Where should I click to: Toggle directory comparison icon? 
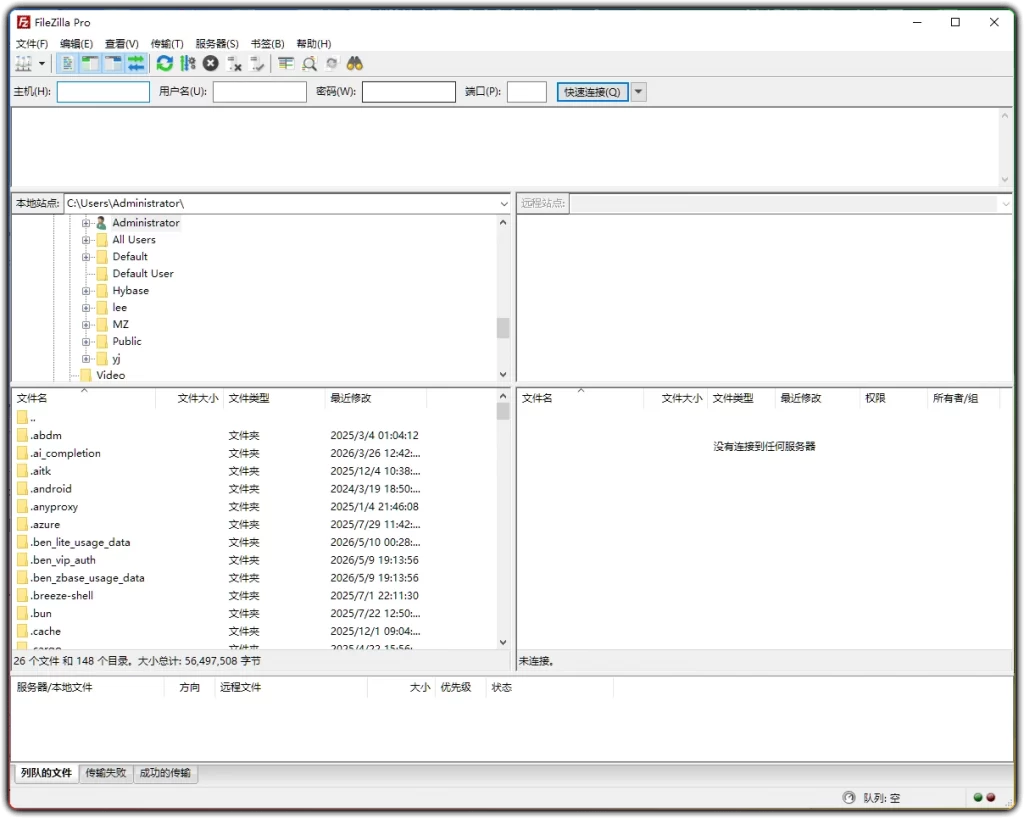point(310,63)
